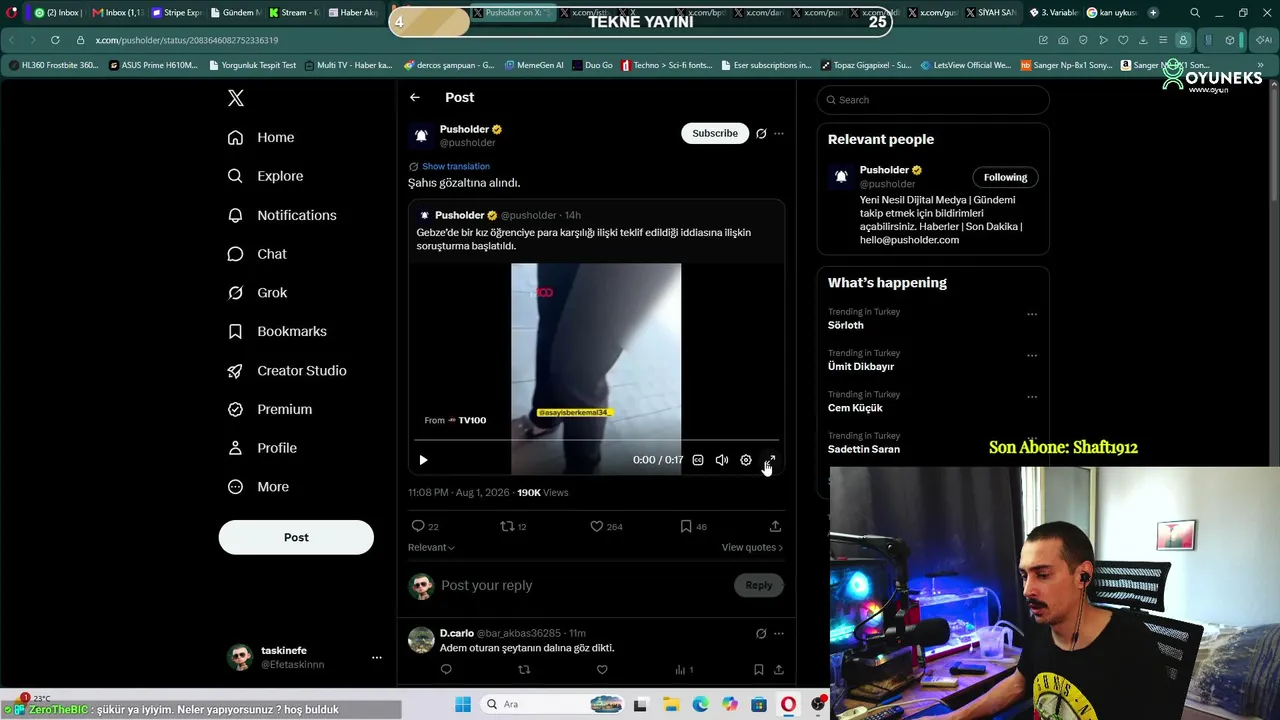Play the embedded video
1280x720 pixels.
click(423, 460)
